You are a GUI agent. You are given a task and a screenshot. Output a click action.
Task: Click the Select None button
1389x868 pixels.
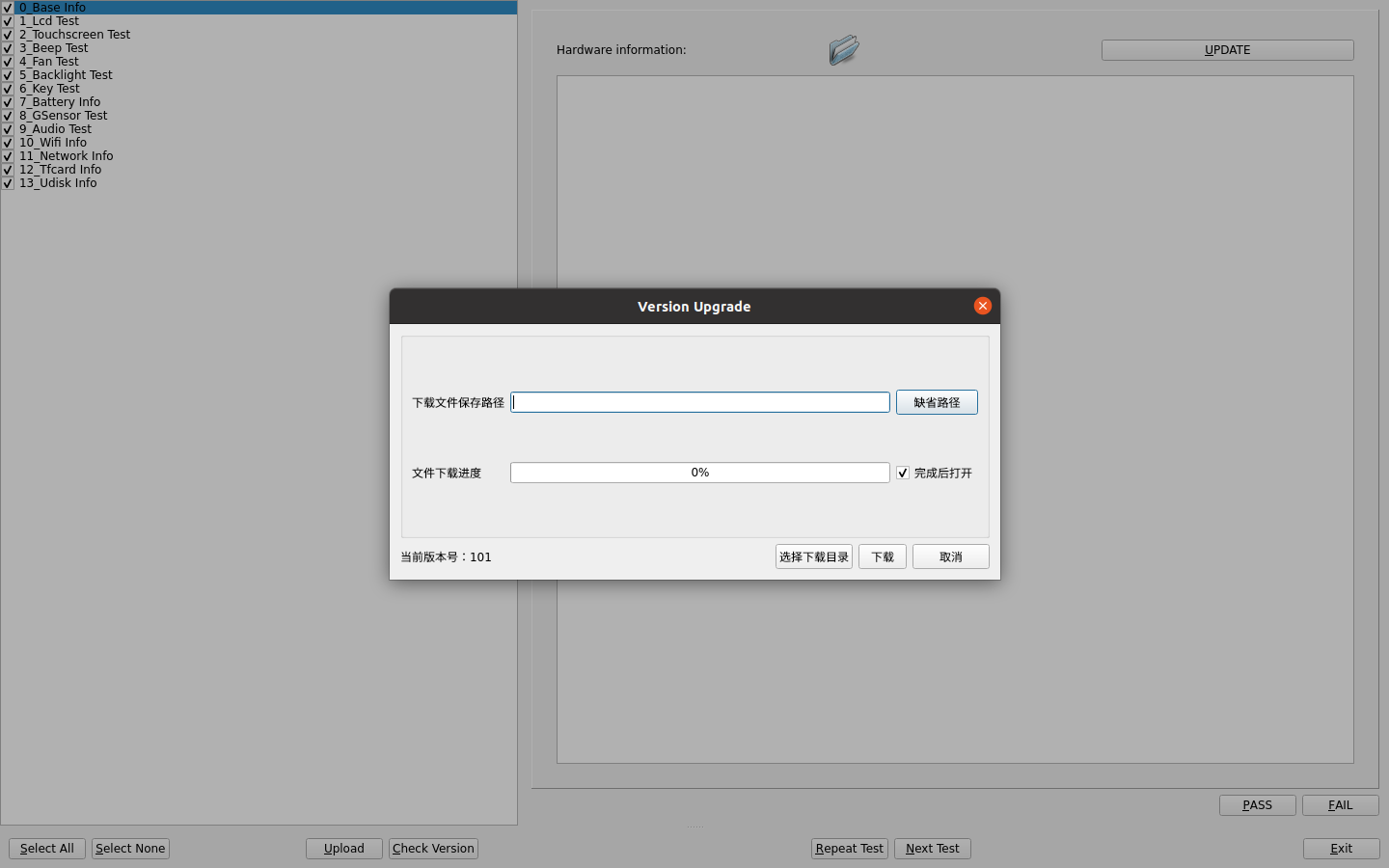(130, 849)
